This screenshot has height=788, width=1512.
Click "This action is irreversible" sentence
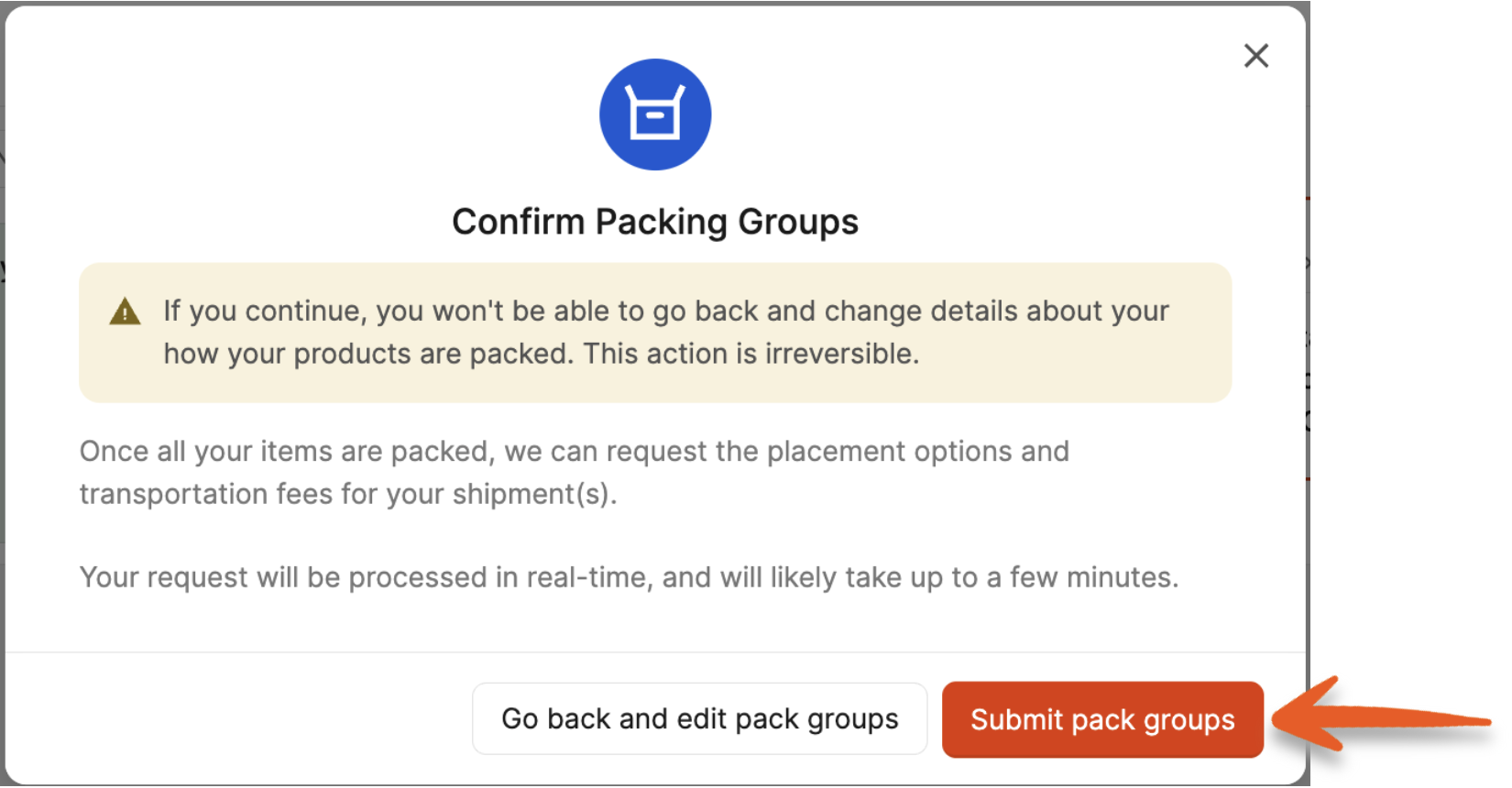click(750, 354)
